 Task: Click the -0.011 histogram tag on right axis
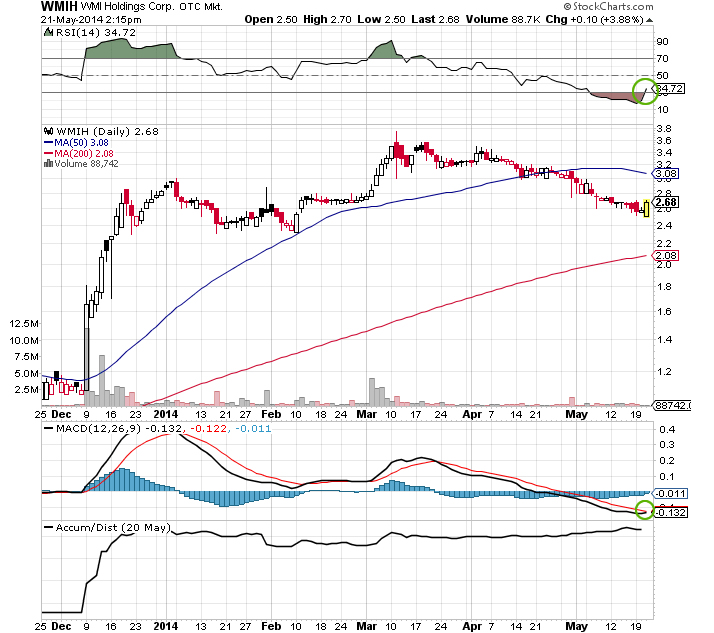[x=670, y=493]
